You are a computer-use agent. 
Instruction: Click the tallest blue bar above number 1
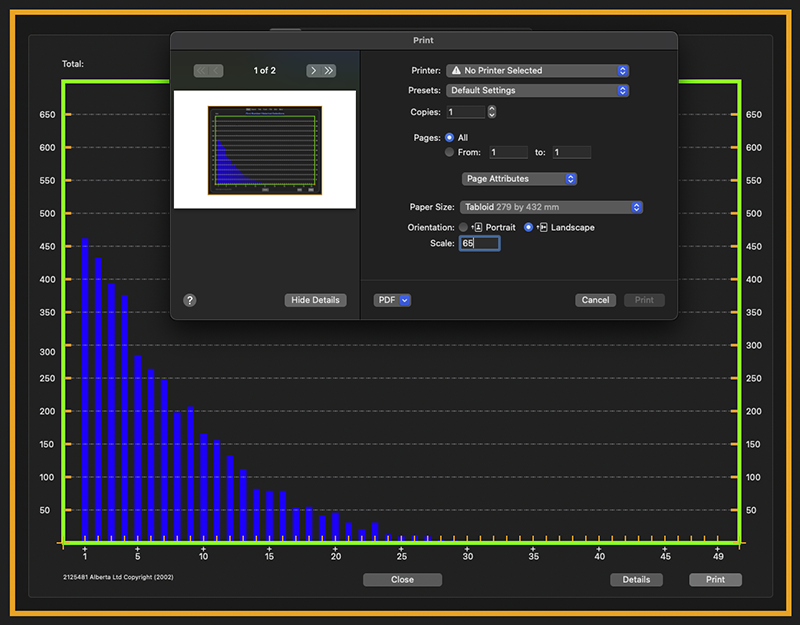(85, 390)
